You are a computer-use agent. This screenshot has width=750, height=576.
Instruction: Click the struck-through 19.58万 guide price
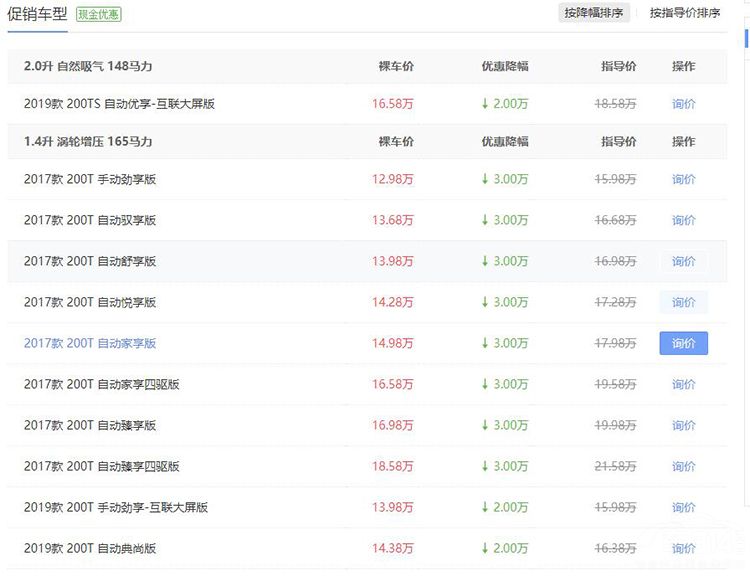(616, 385)
